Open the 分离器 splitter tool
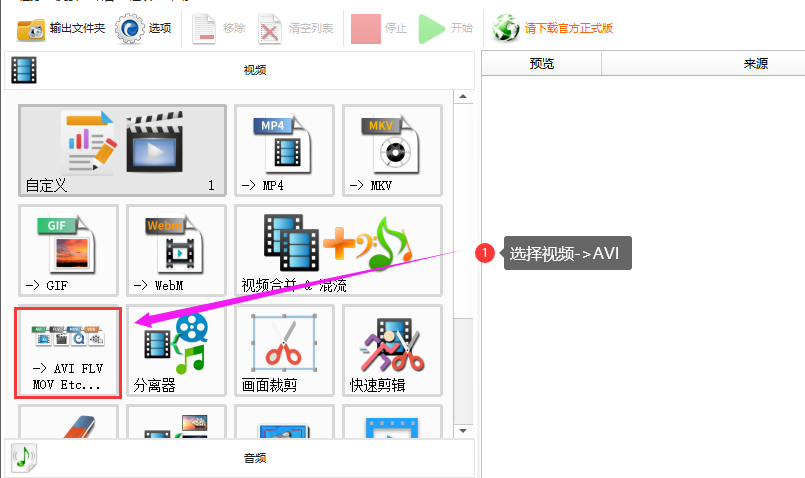 [x=176, y=351]
